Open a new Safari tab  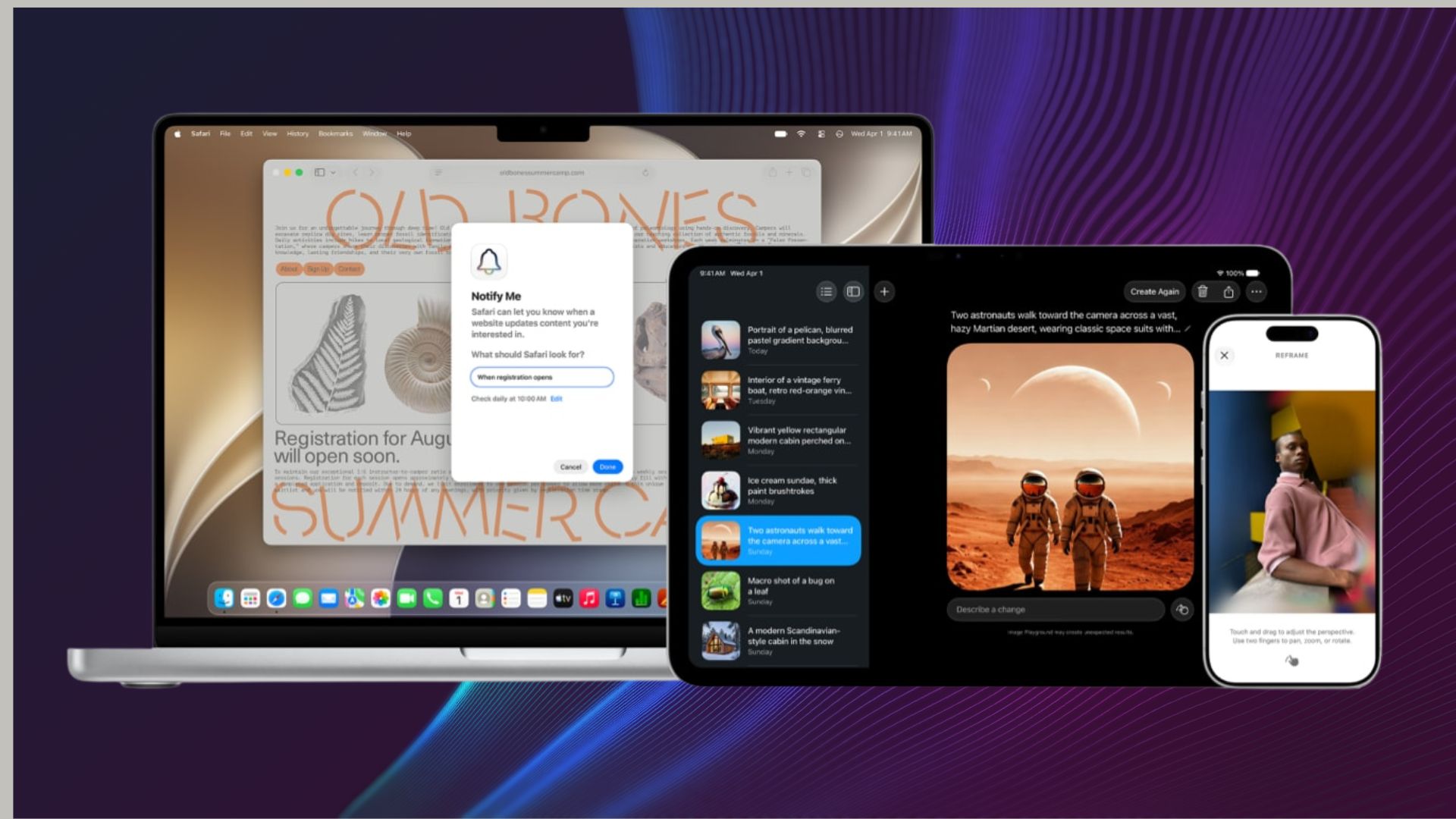(x=789, y=172)
